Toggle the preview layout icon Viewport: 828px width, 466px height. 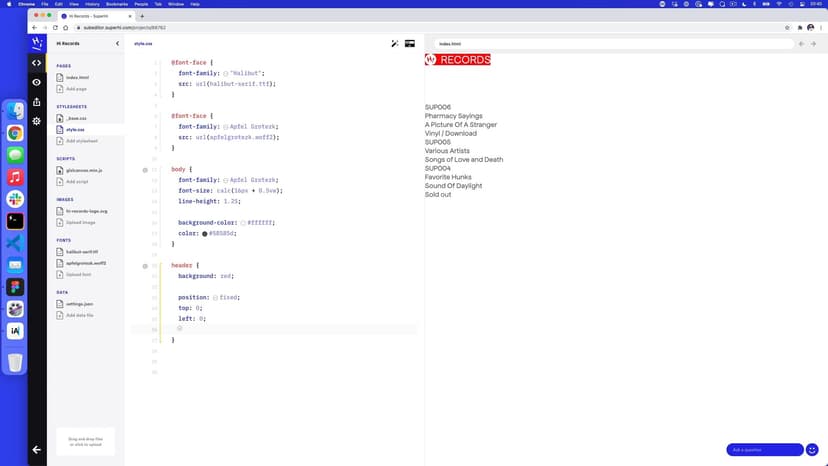pos(410,44)
